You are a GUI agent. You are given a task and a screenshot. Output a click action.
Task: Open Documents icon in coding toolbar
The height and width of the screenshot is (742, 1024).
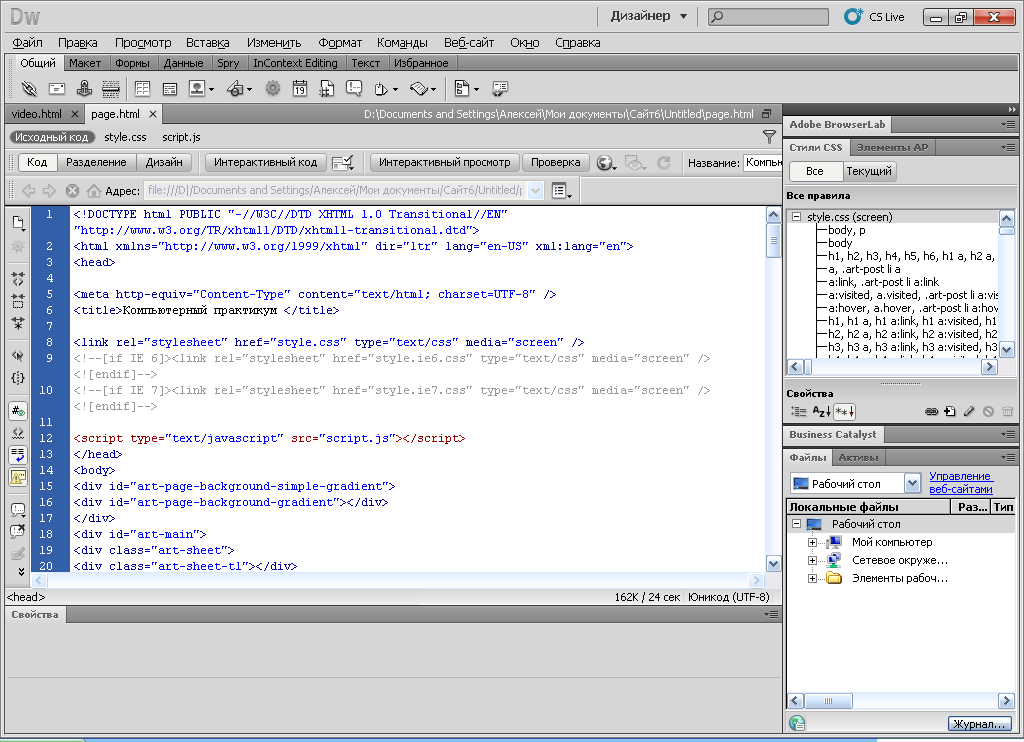point(18,223)
